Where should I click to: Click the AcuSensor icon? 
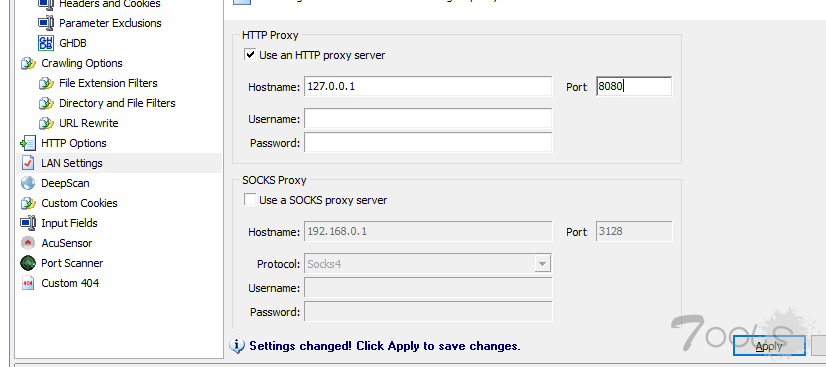28,243
